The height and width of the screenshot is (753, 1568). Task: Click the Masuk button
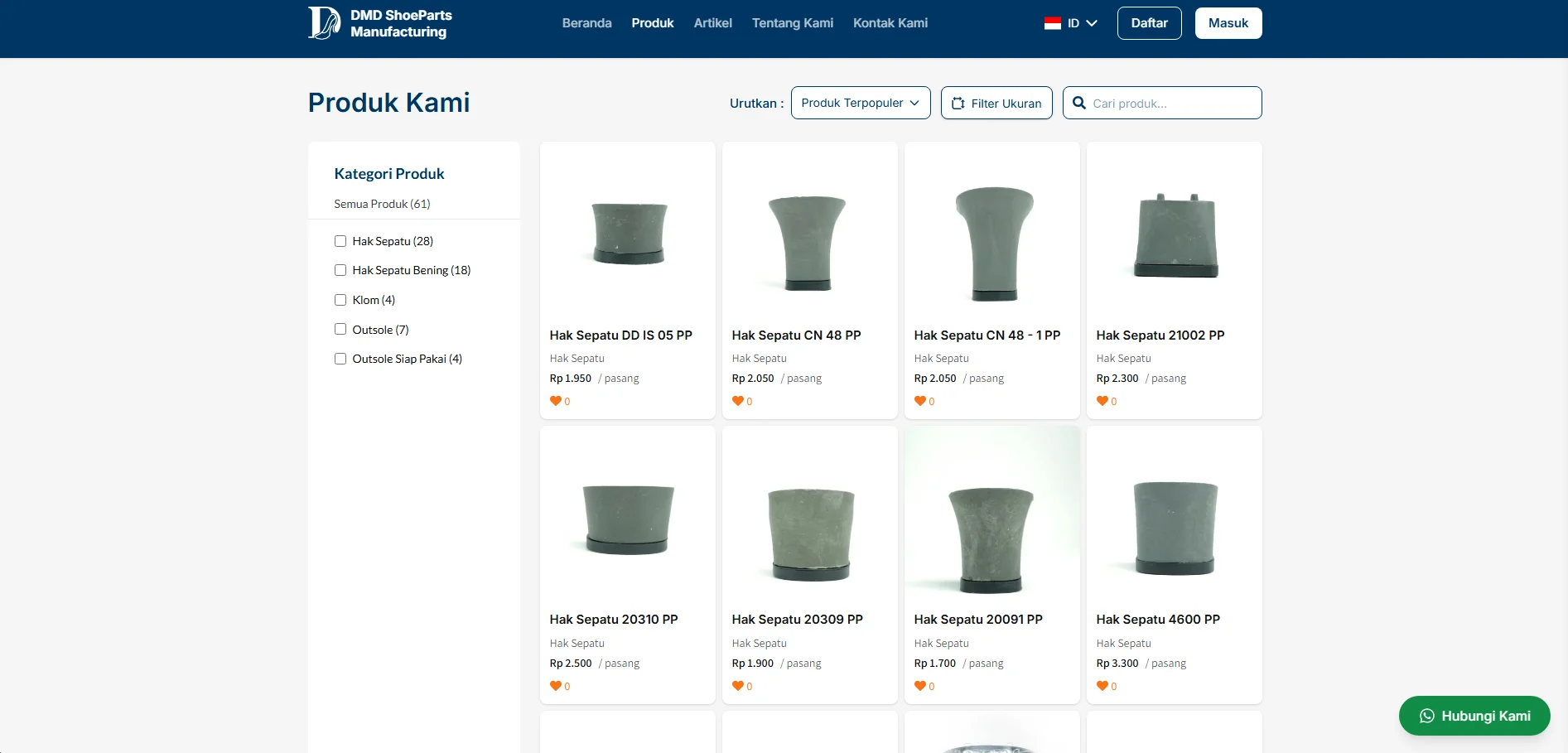(x=1228, y=23)
